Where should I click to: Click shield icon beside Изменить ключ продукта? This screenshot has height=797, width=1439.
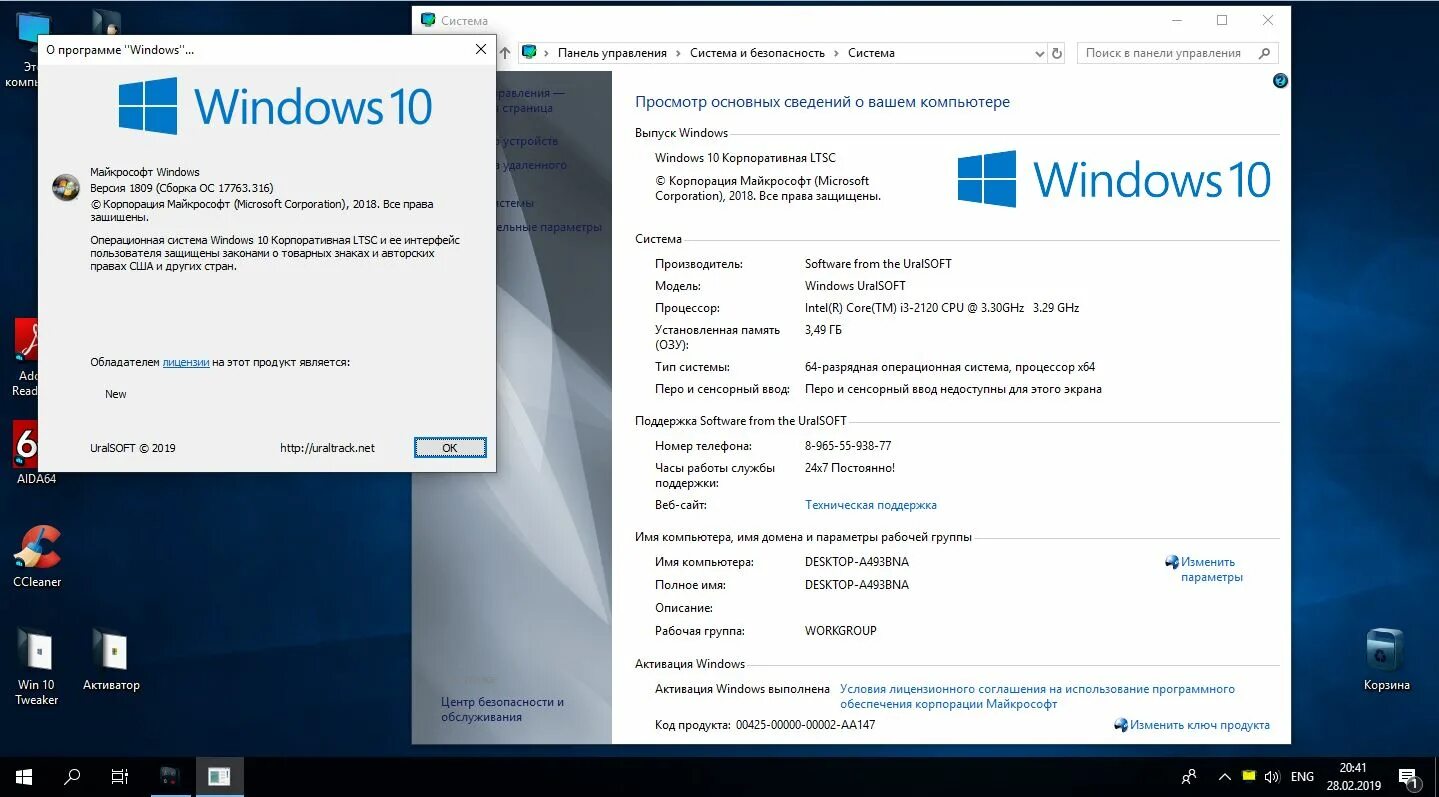[1121, 725]
